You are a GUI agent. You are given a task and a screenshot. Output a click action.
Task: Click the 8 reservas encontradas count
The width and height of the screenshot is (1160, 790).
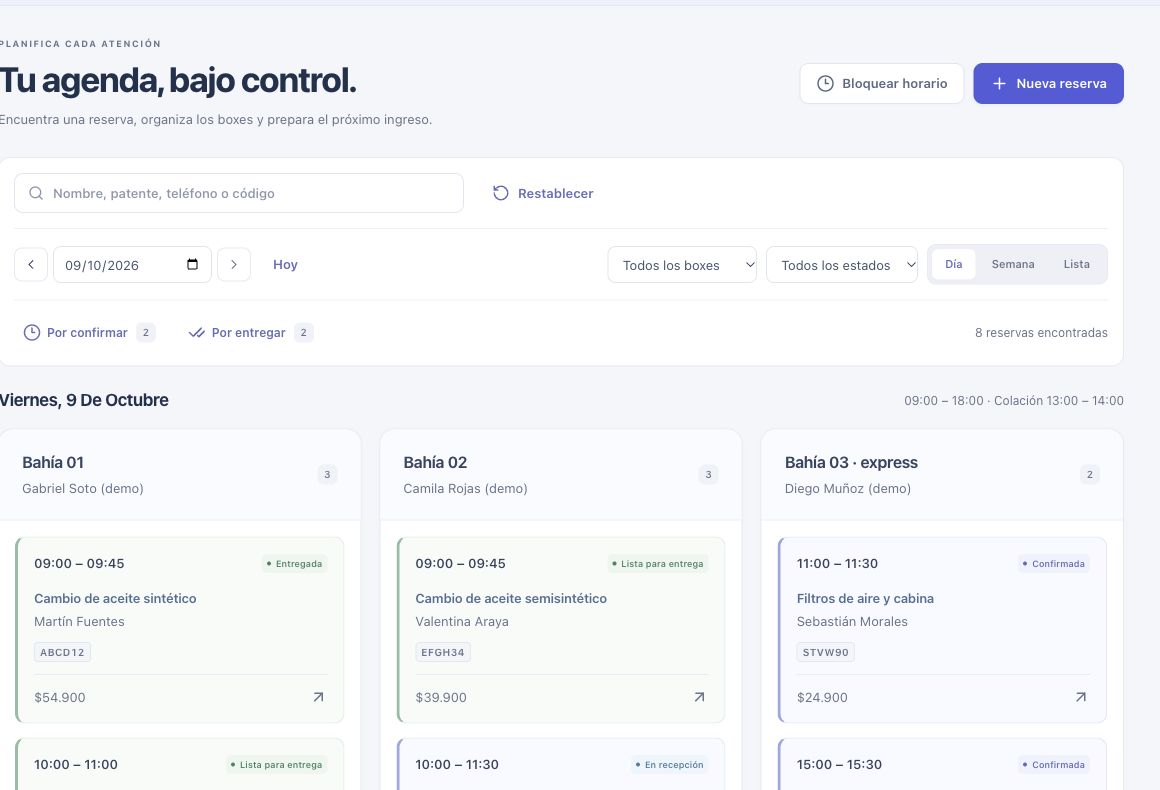tap(1041, 333)
